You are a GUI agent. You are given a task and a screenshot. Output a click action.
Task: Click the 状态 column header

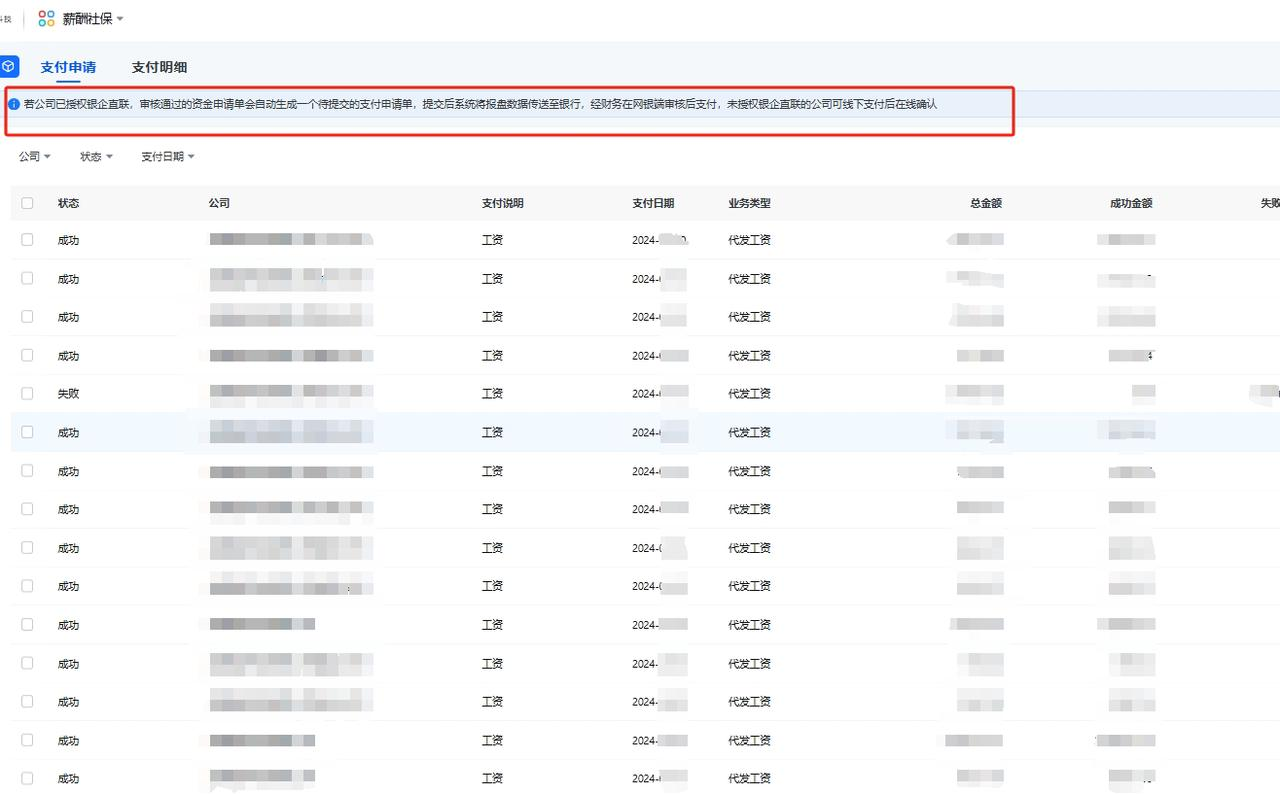(x=69, y=203)
